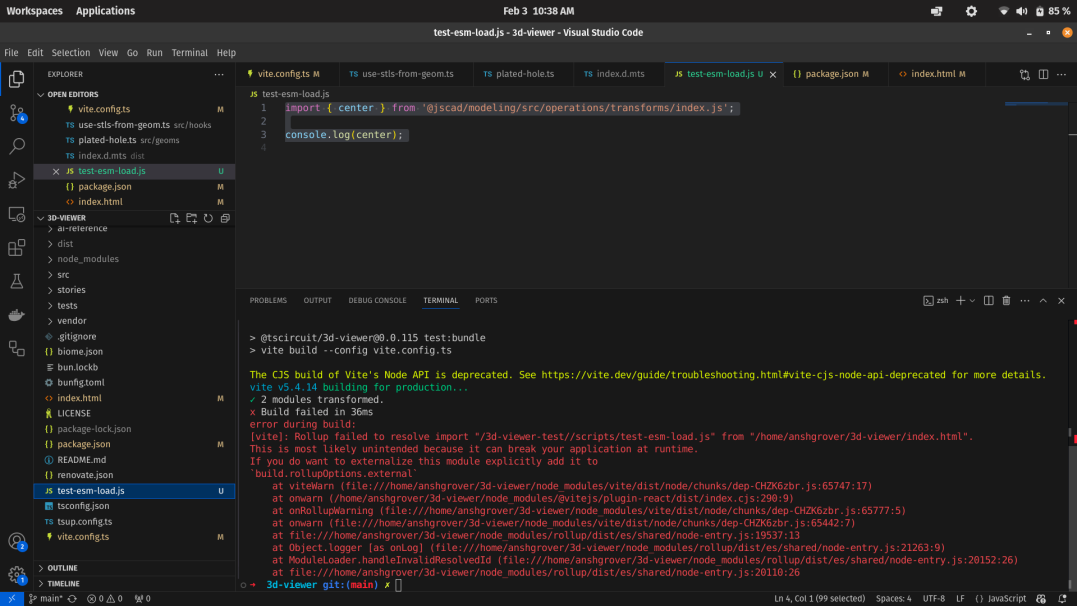Open launch profile dropdown next to plus

coord(972,300)
